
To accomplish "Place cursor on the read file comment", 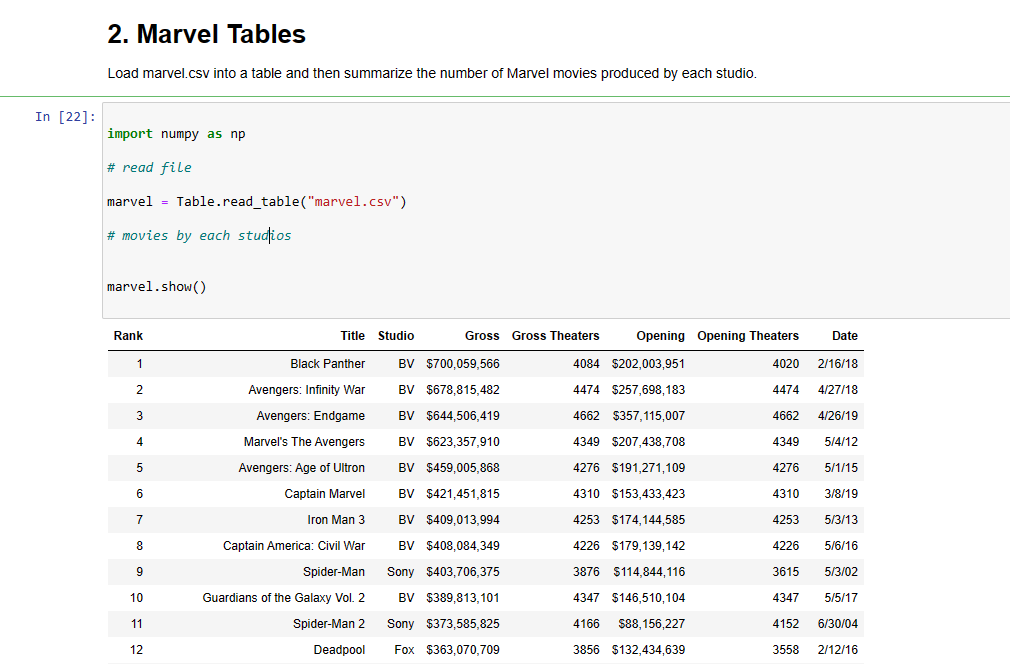I will pyautogui.click(x=149, y=168).
